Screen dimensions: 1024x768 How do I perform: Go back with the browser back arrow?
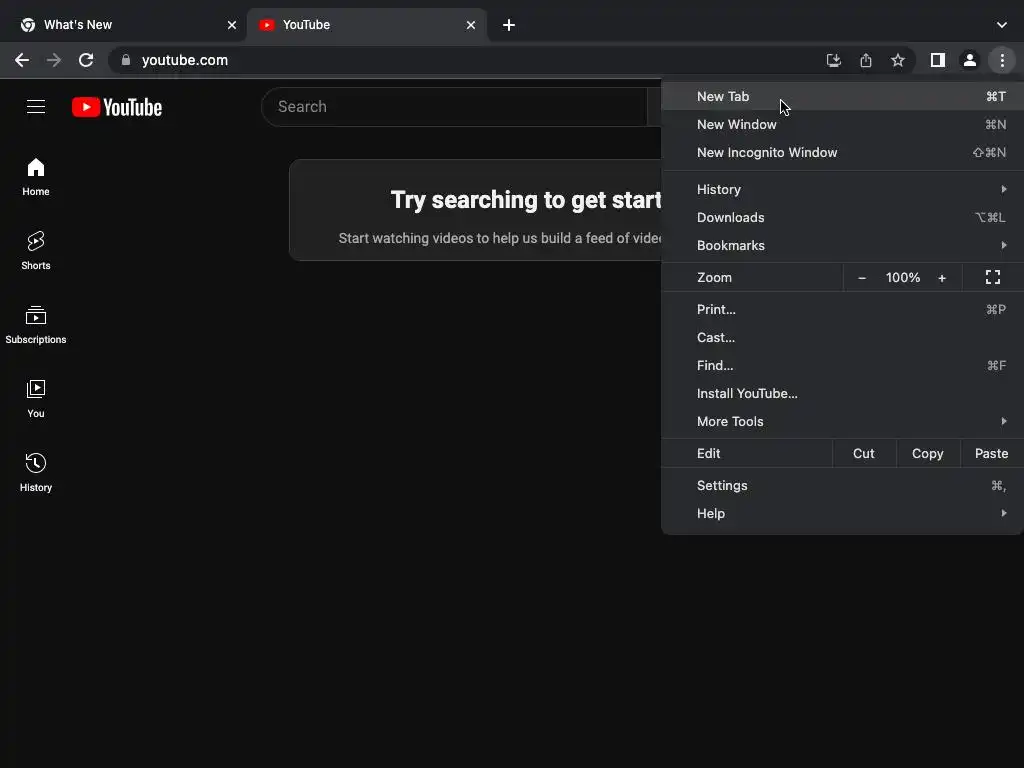[x=22, y=60]
